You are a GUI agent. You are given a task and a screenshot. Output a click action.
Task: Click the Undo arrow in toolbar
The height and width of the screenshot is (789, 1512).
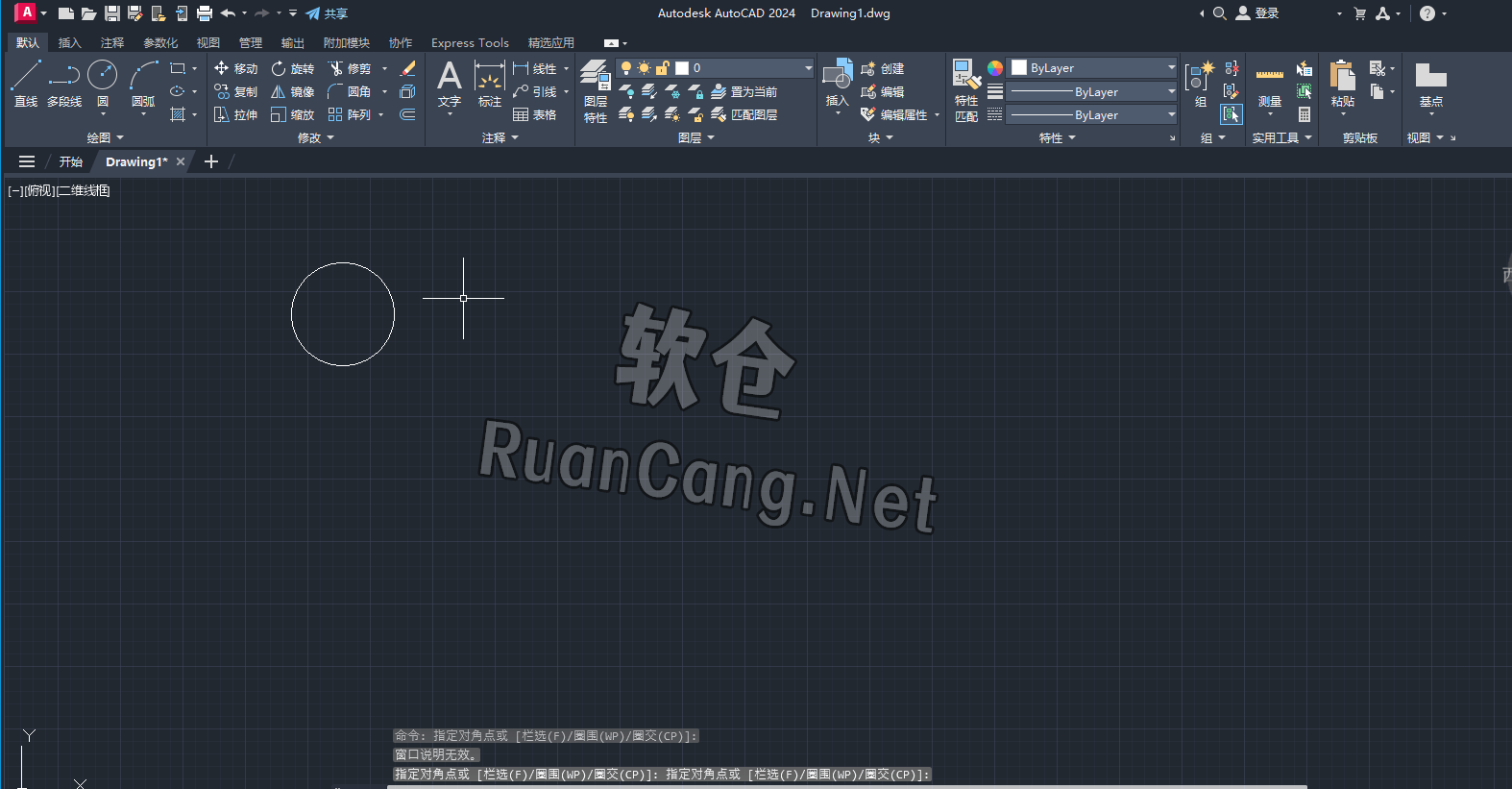point(228,13)
